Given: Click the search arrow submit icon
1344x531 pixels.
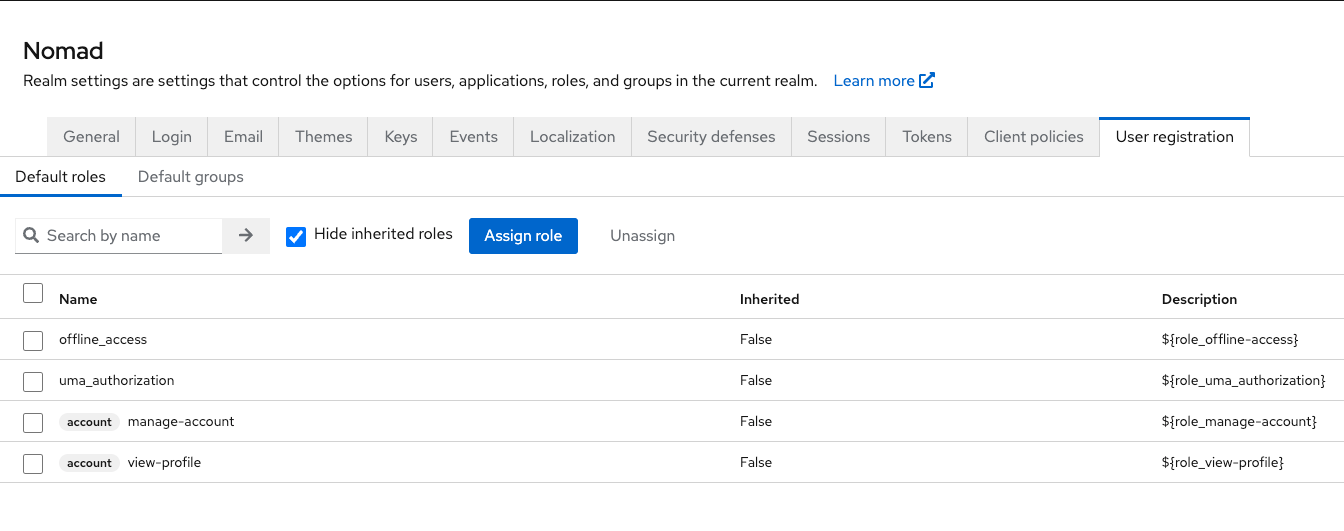Looking at the screenshot, I should tap(246, 236).
